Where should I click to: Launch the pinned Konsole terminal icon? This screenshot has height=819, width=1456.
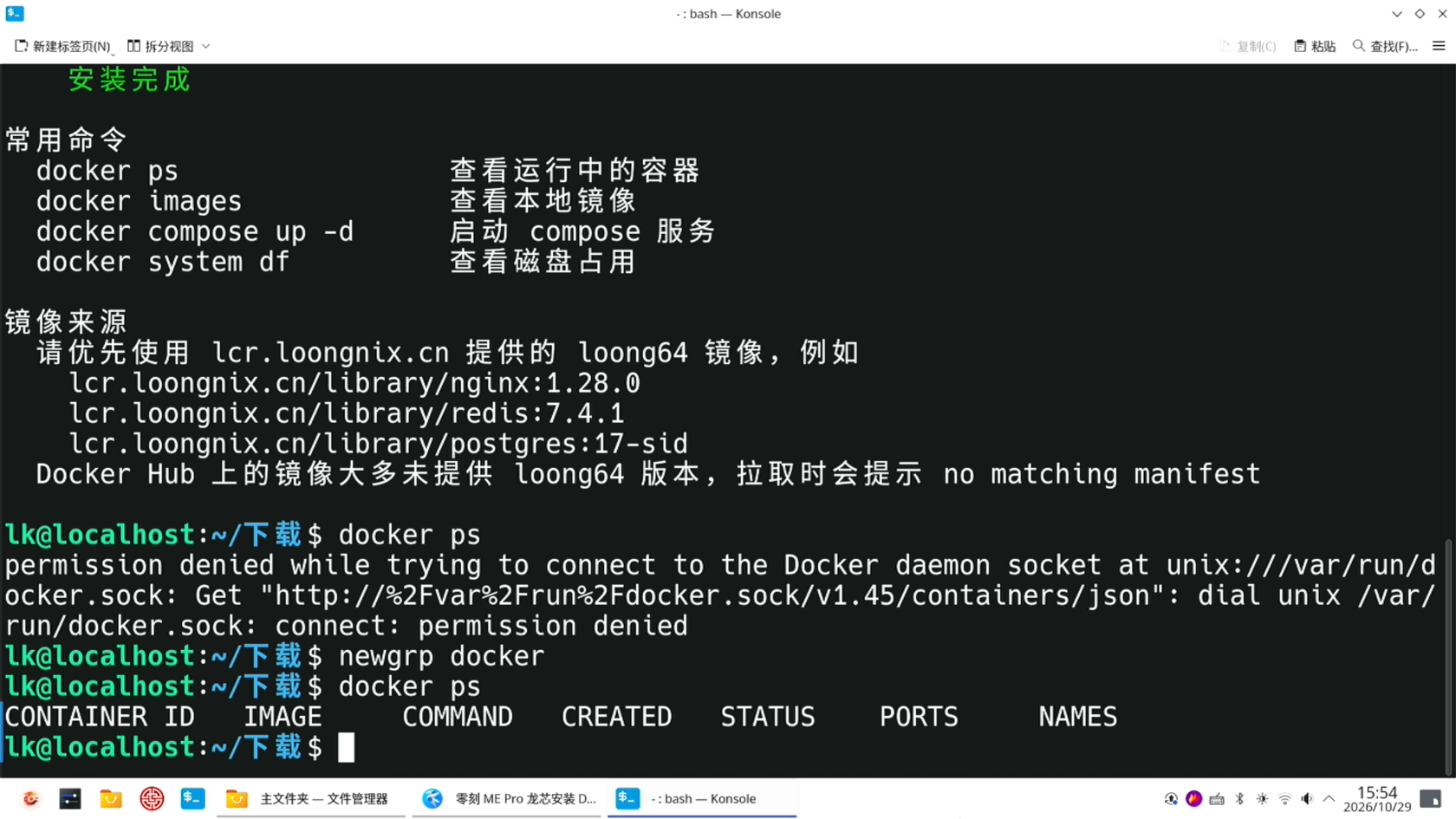(192, 798)
